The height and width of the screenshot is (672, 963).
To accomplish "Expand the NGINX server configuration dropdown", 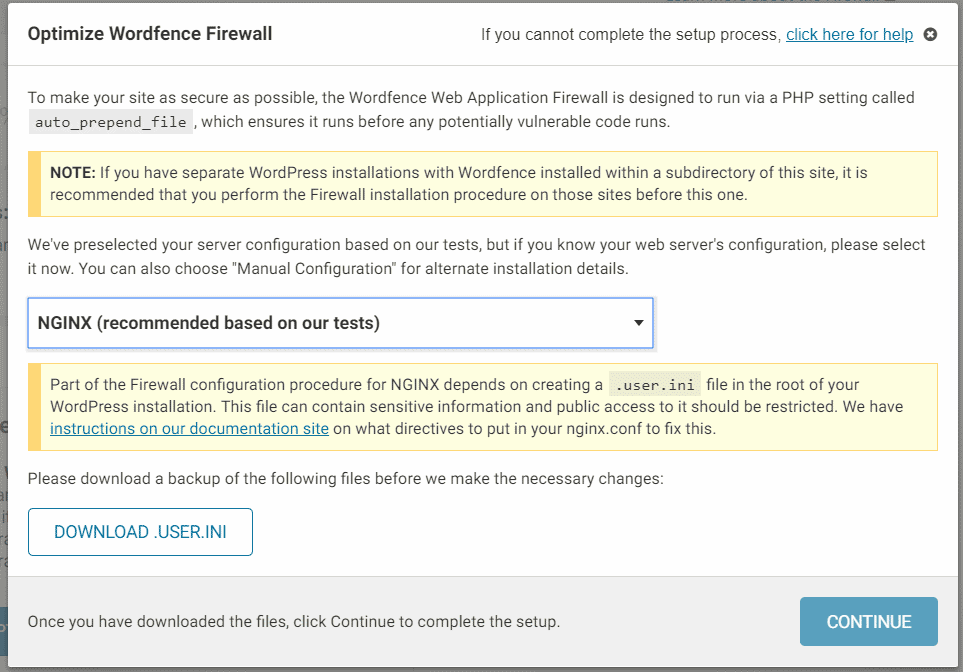I will pyautogui.click(x=340, y=323).
